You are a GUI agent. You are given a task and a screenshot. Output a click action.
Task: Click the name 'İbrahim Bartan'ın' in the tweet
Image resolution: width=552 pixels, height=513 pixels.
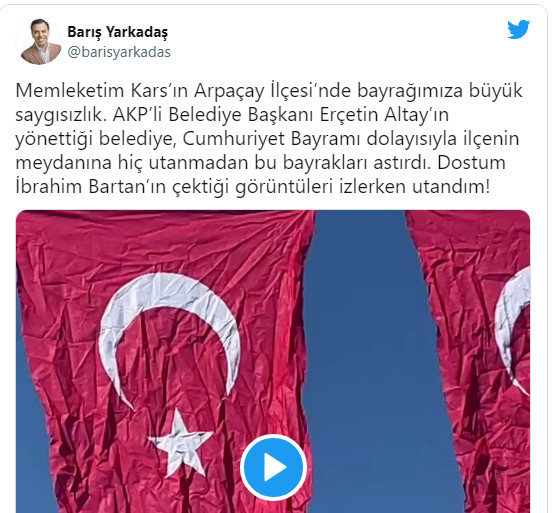click(x=91, y=187)
